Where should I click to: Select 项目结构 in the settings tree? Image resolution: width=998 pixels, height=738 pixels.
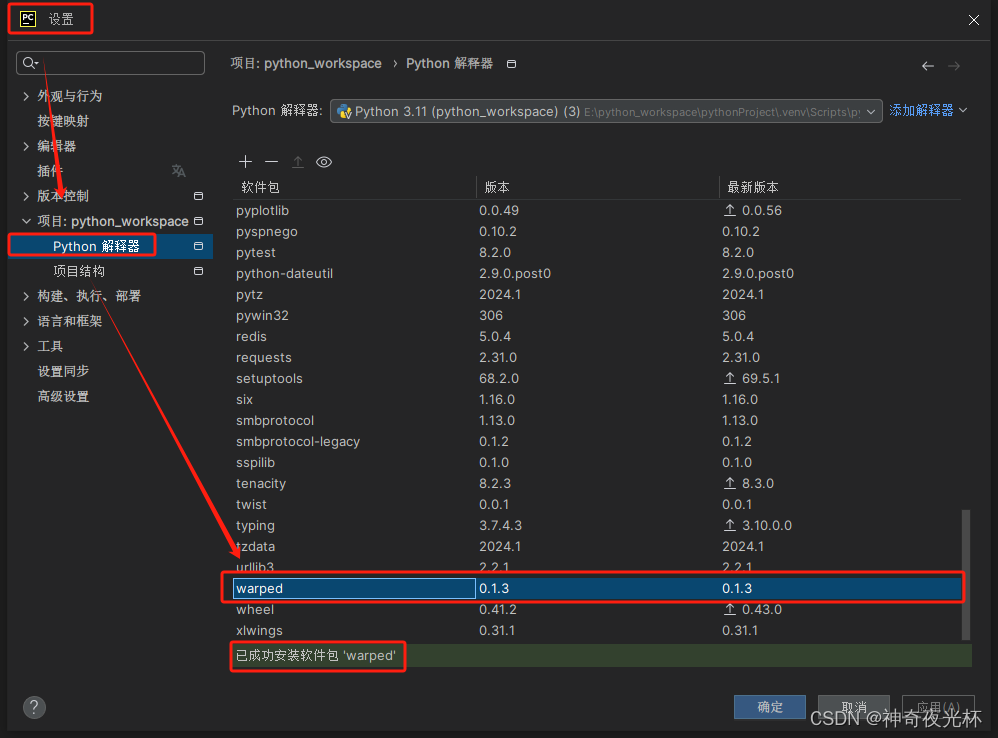click(x=79, y=271)
